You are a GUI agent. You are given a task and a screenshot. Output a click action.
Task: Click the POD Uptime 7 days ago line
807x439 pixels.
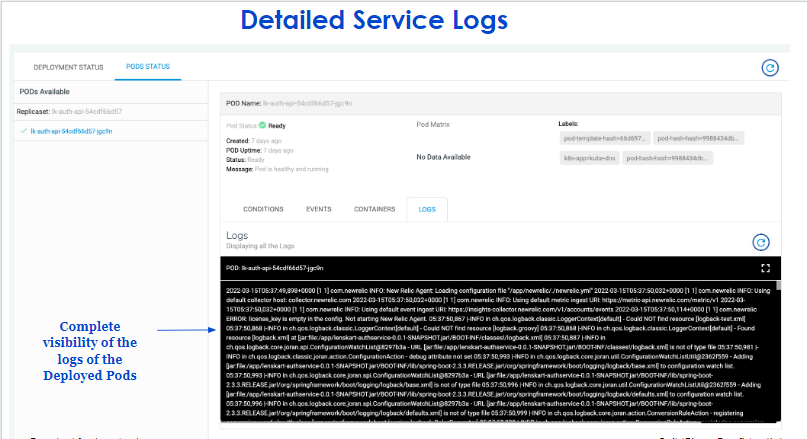260,151
